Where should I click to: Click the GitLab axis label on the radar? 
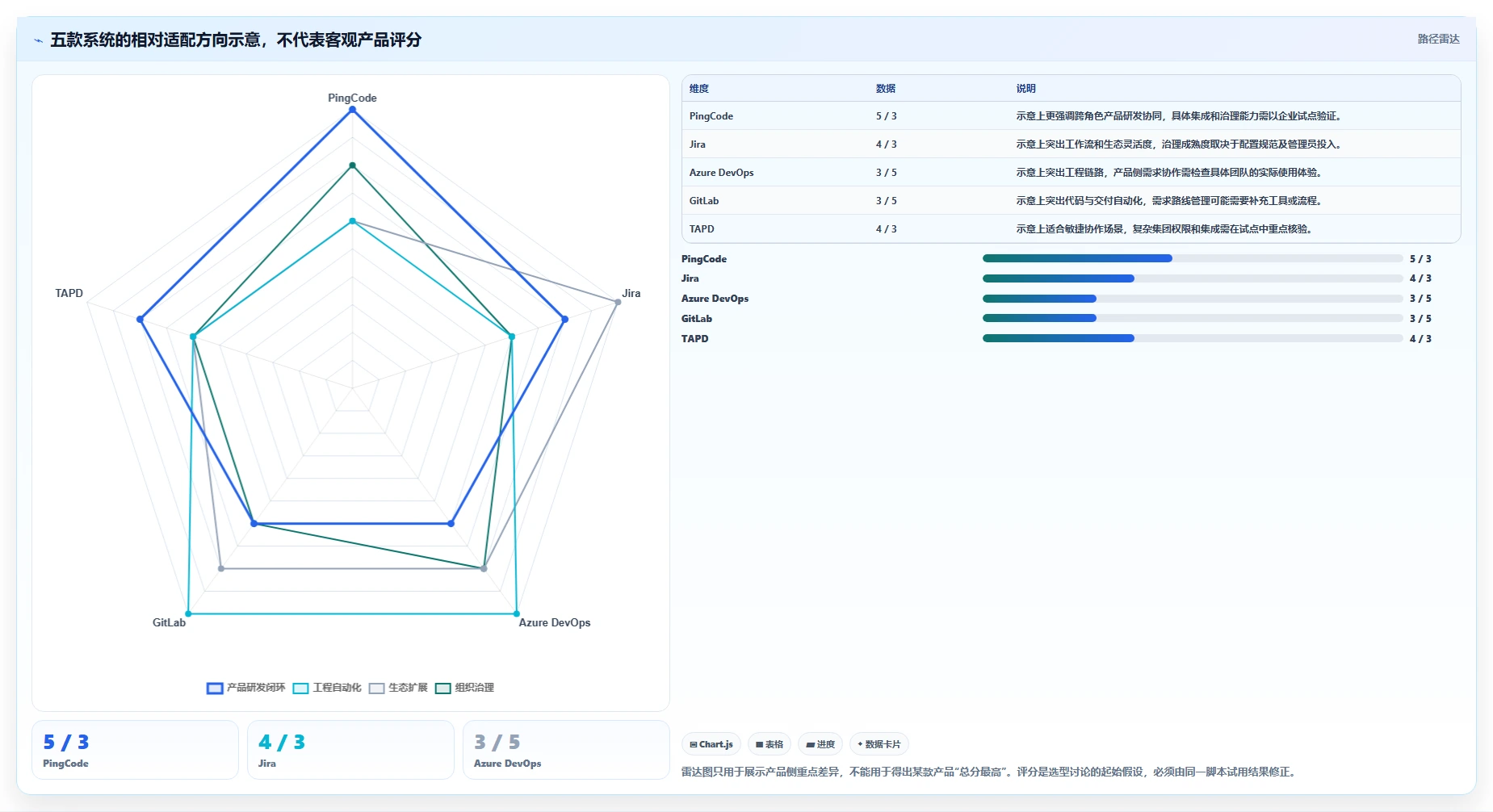coord(169,622)
